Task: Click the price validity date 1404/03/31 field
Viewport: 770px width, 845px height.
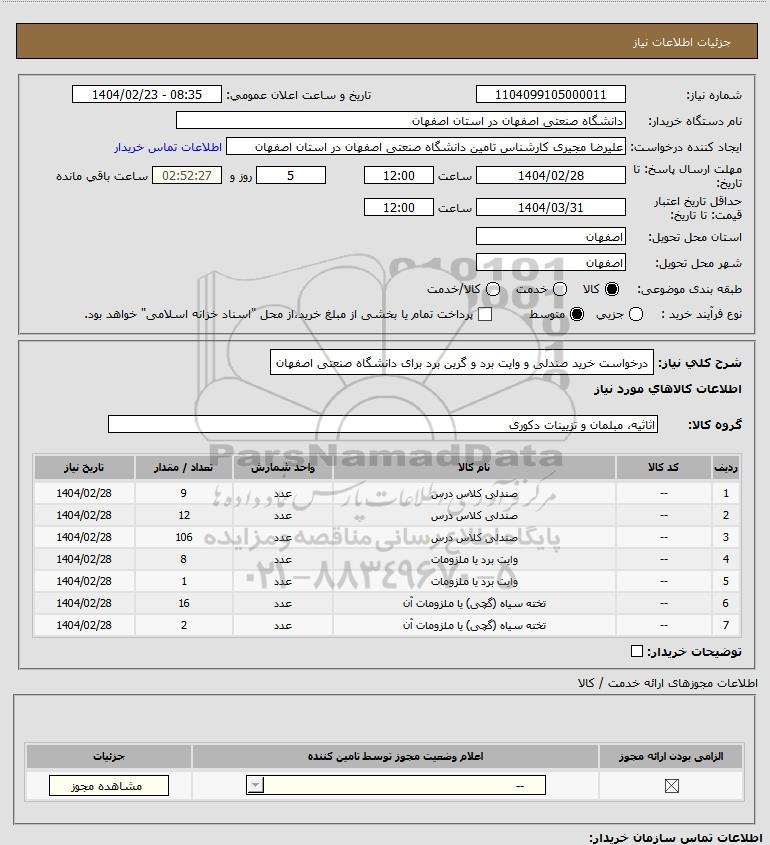Action: (x=551, y=207)
